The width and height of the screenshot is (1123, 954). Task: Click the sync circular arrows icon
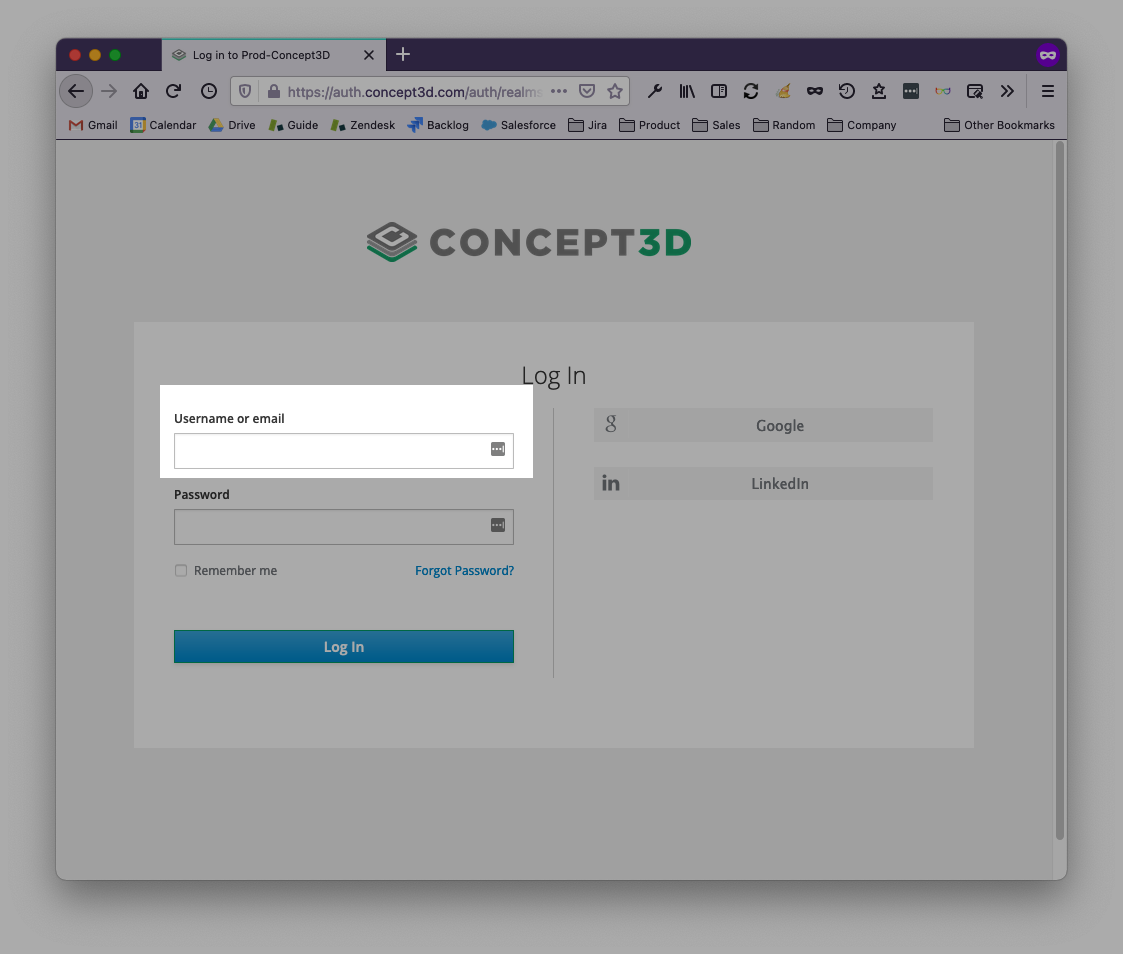751,91
